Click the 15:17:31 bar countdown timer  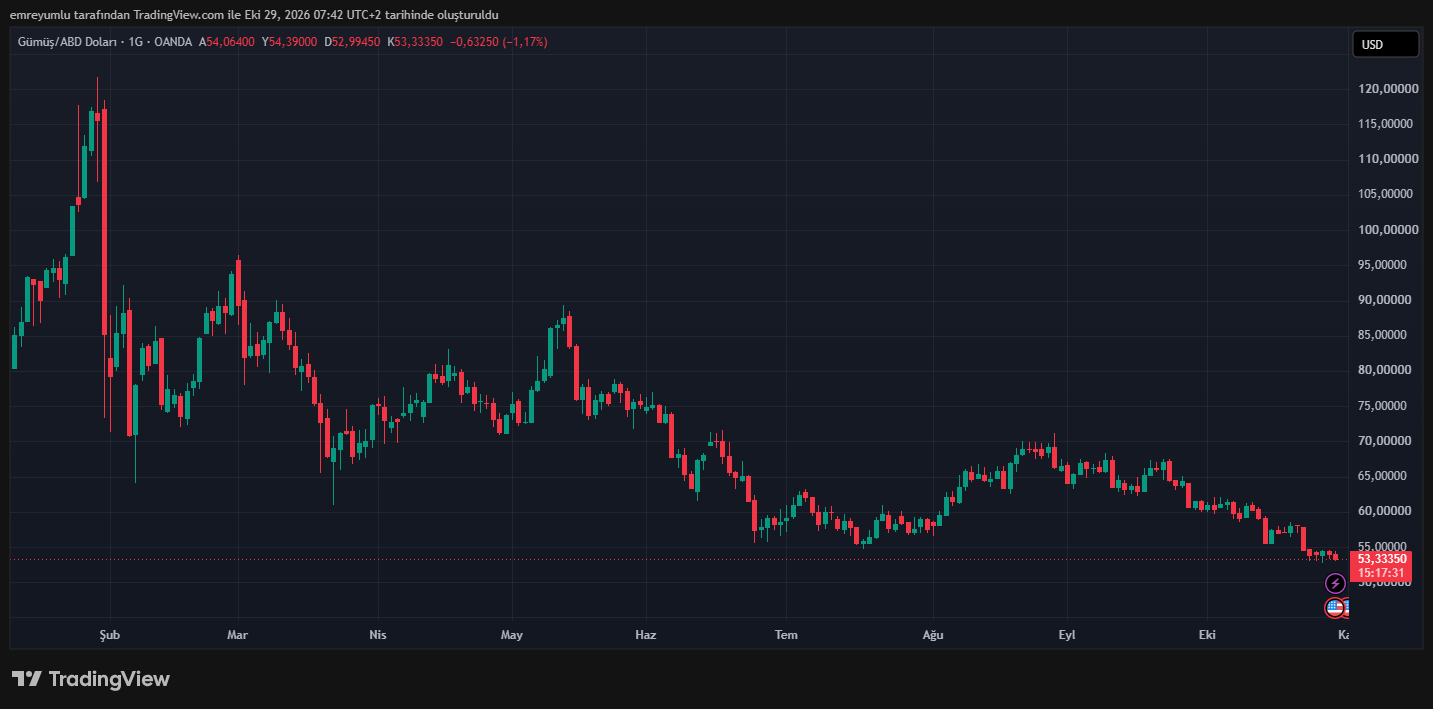pos(1382,573)
